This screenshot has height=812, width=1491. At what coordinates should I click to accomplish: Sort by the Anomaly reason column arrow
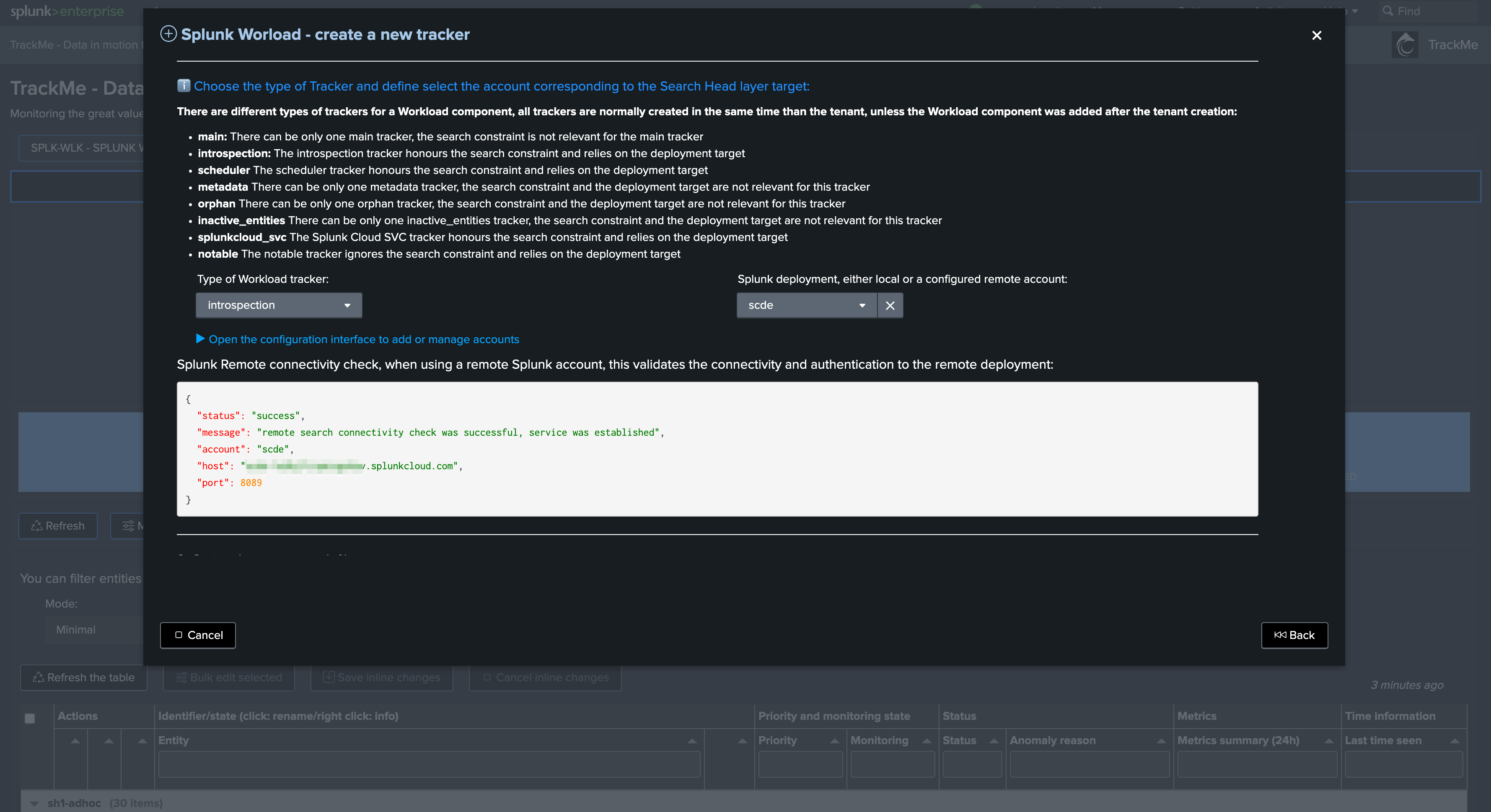tap(1161, 740)
